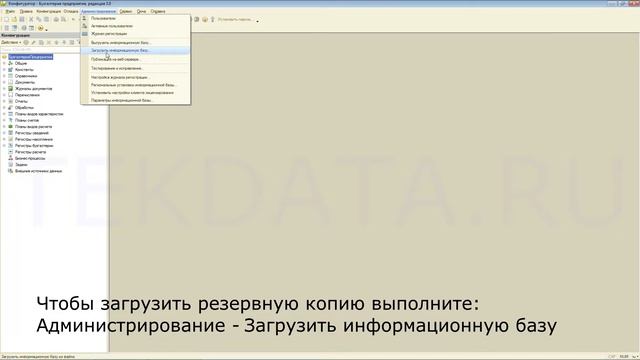Expand the Документы tree node
The image size is (640, 360).
point(4,82)
